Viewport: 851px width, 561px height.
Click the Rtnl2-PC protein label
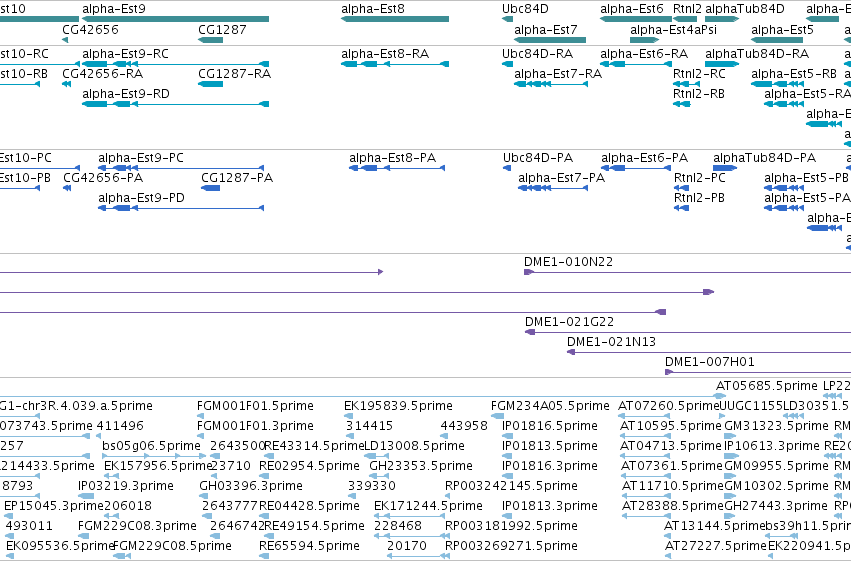coord(700,178)
